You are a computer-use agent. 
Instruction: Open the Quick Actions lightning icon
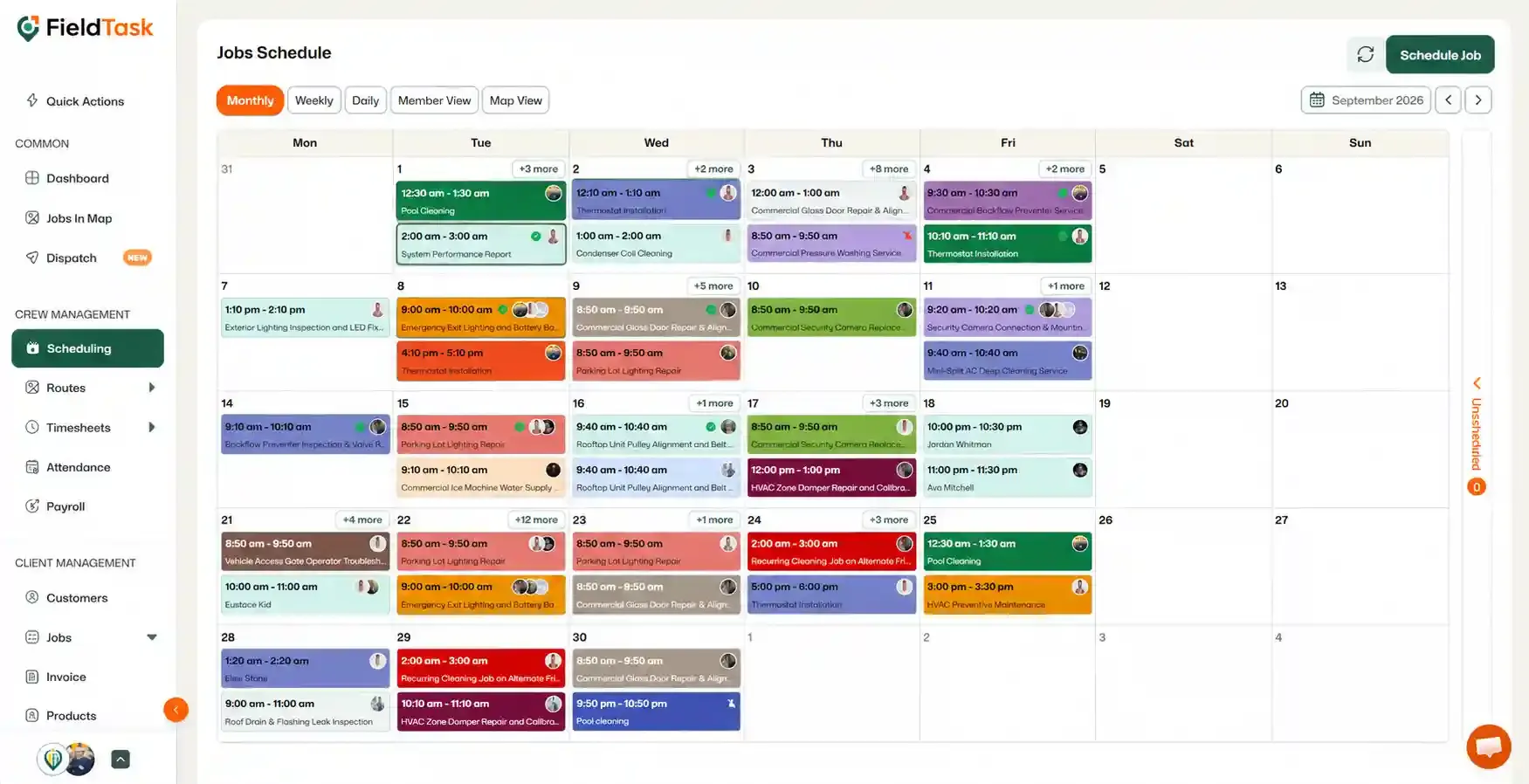pos(32,100)
